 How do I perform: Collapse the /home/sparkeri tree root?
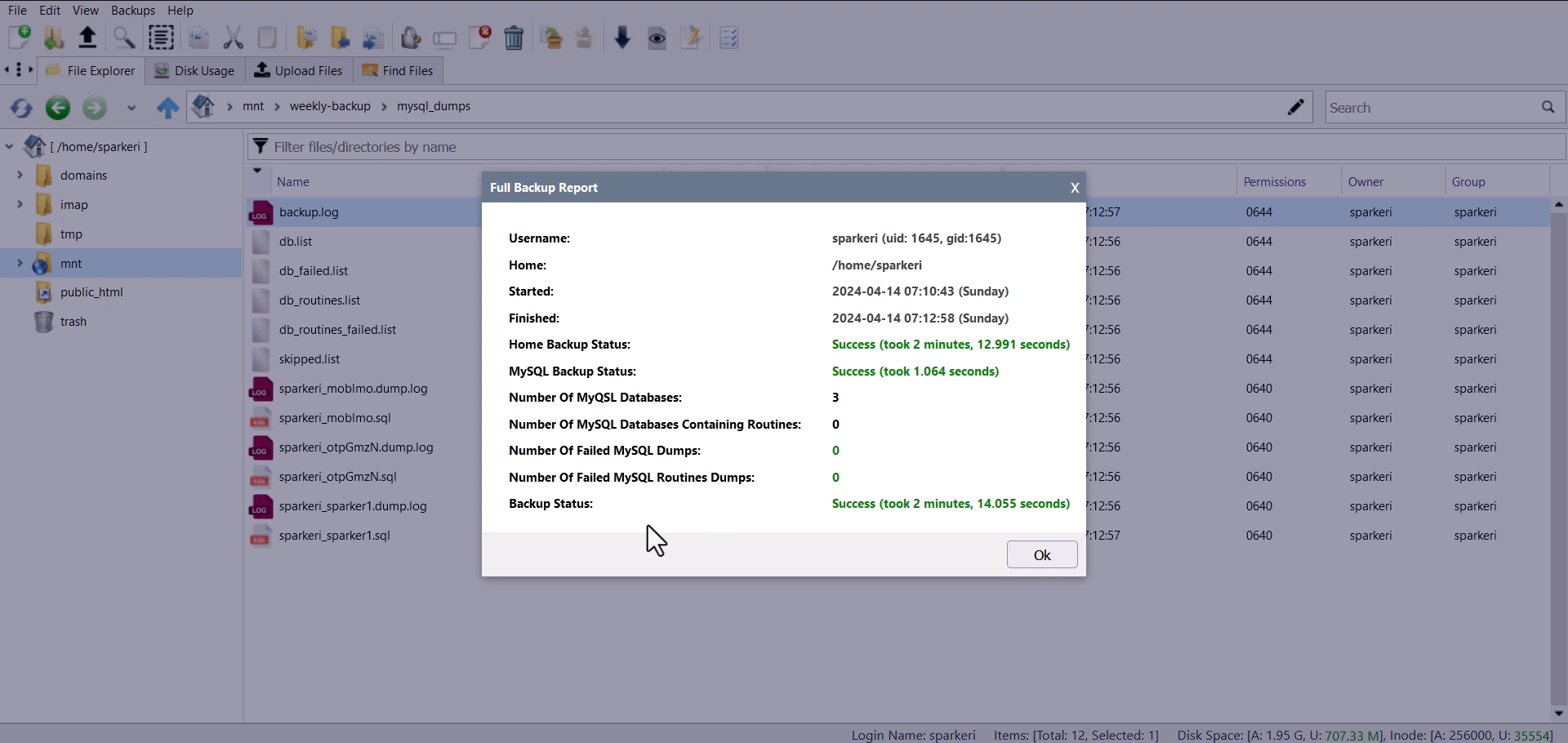tap(9, 147)
